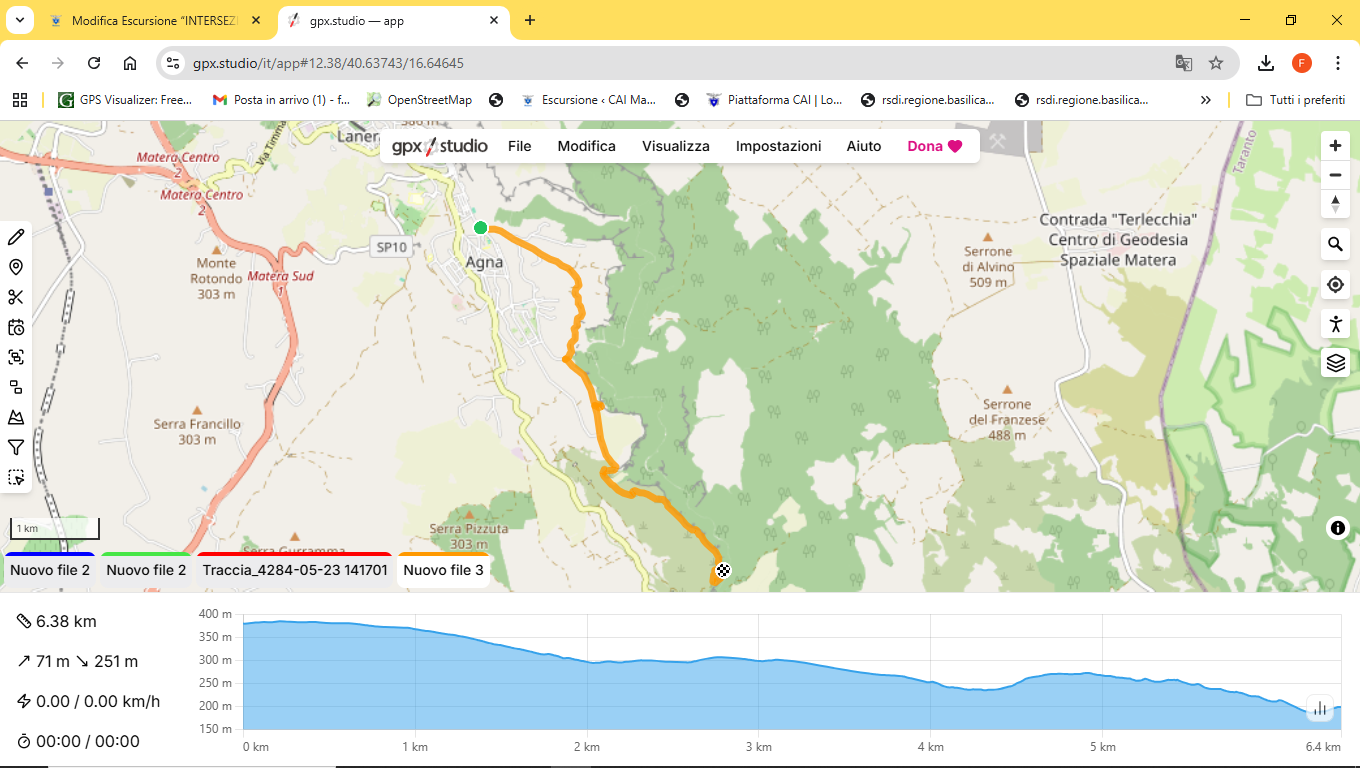Click the gpx.studio logo
Screen dimensions: 1360x768
(439, 146)
